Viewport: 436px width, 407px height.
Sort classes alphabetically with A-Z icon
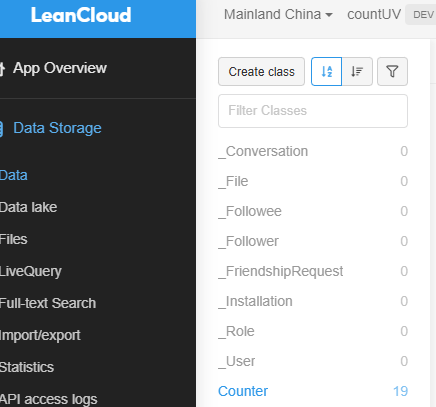tap(326, 72)
